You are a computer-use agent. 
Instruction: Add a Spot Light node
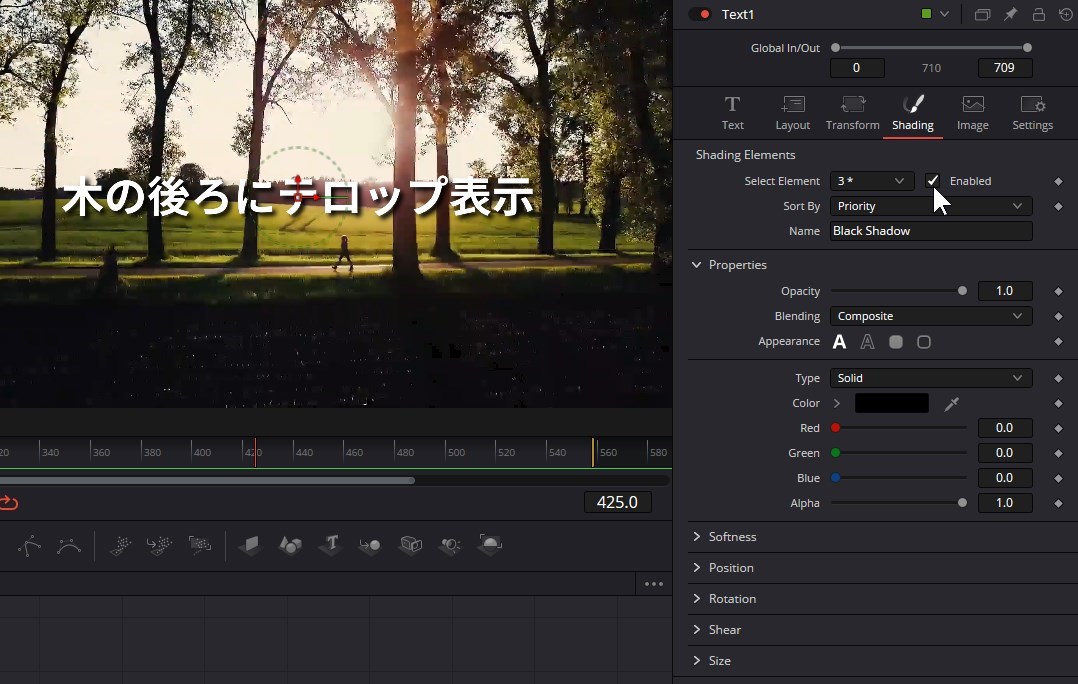pyautogui.click(x=450, y=546)
